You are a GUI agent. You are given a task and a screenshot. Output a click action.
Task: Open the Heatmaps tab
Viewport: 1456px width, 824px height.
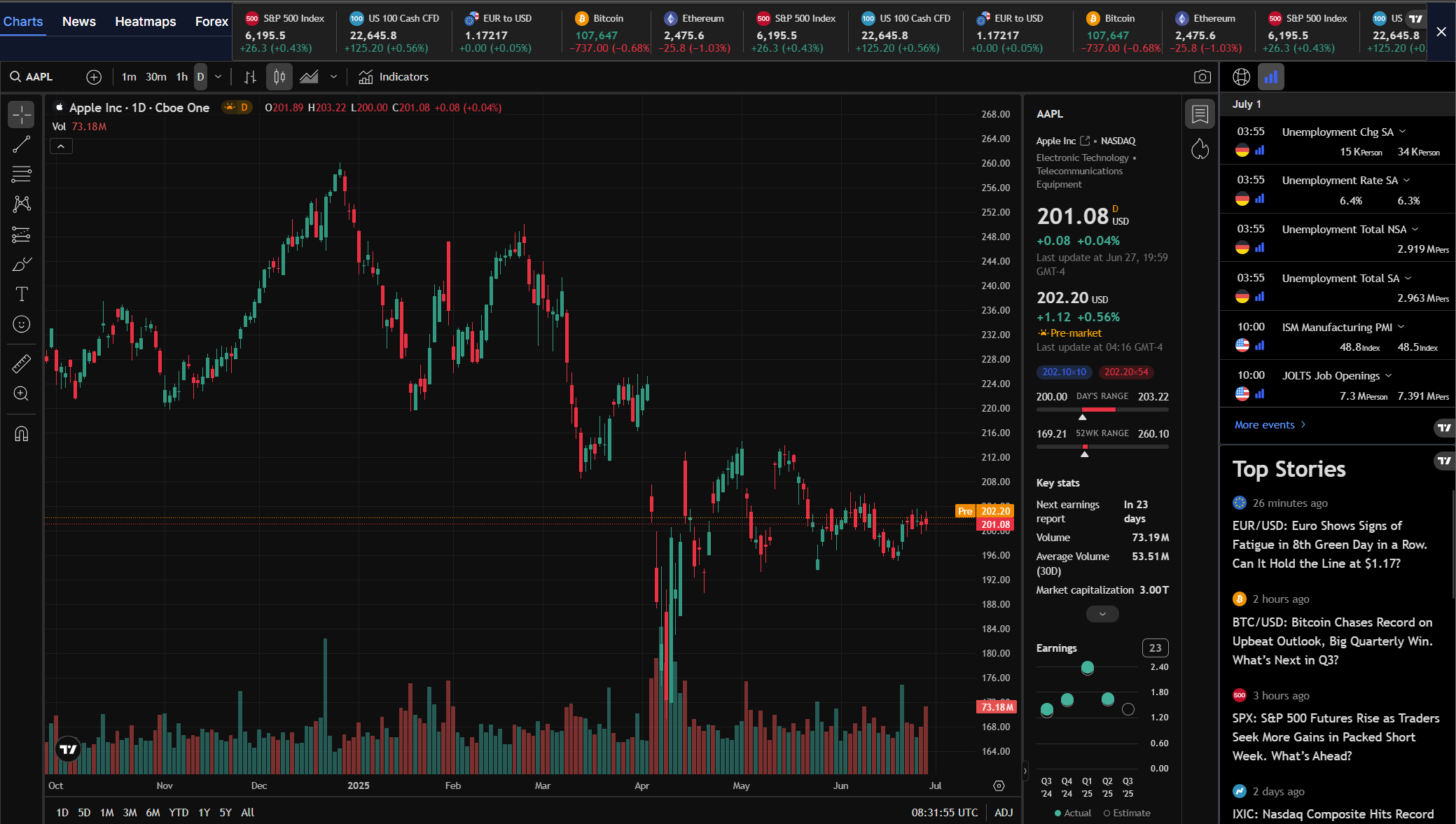(145, 22)
